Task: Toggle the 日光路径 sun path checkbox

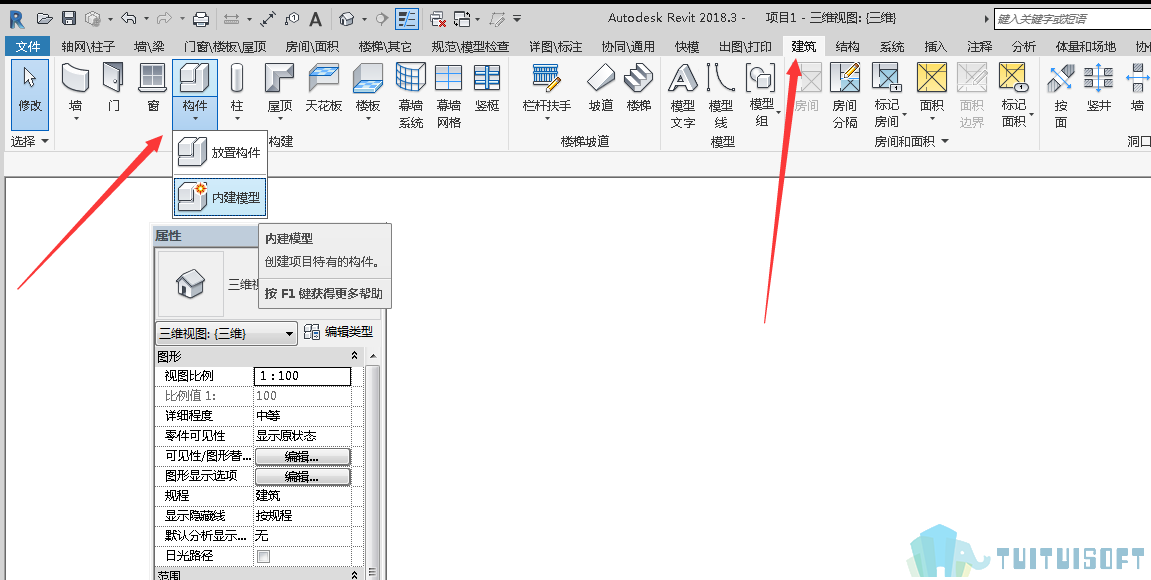Action: point(264,557)
